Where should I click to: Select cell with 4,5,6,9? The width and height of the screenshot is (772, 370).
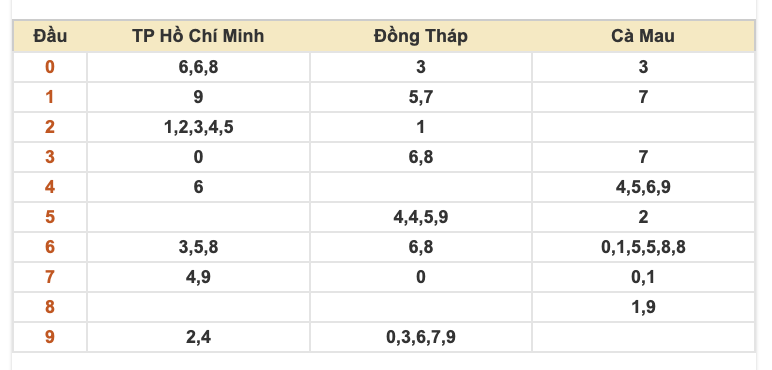(643, 187)
